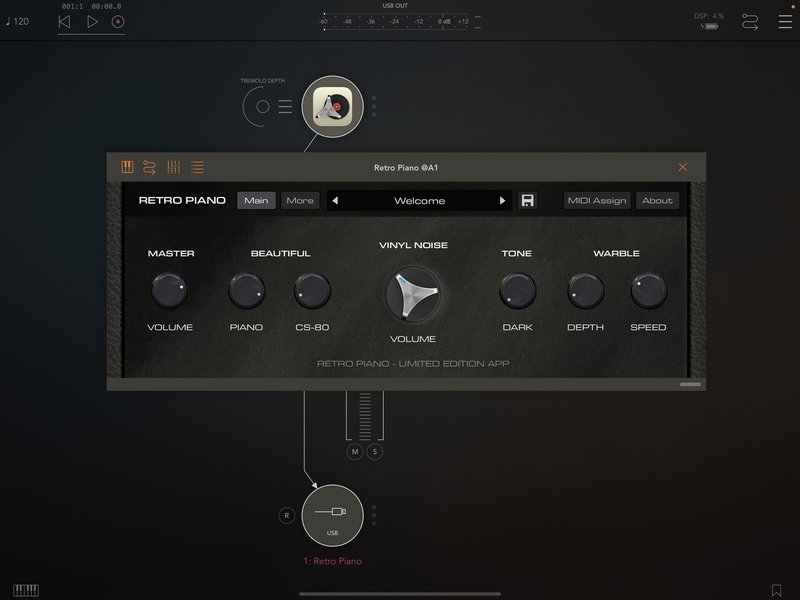Open MIDI Assign

597,201
